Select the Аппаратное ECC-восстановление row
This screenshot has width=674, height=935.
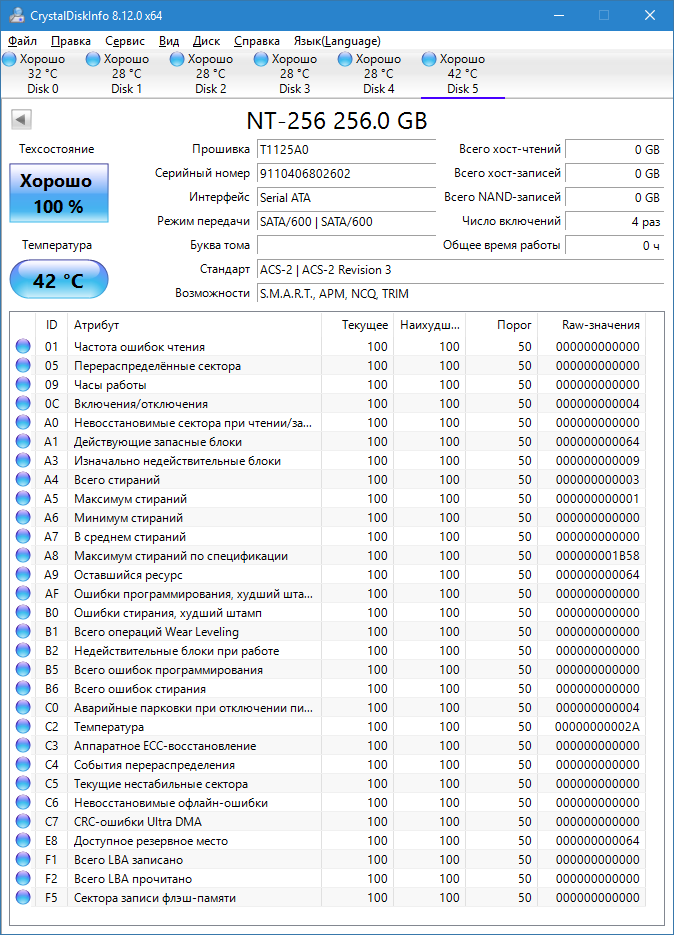click(x=328, y=746)
